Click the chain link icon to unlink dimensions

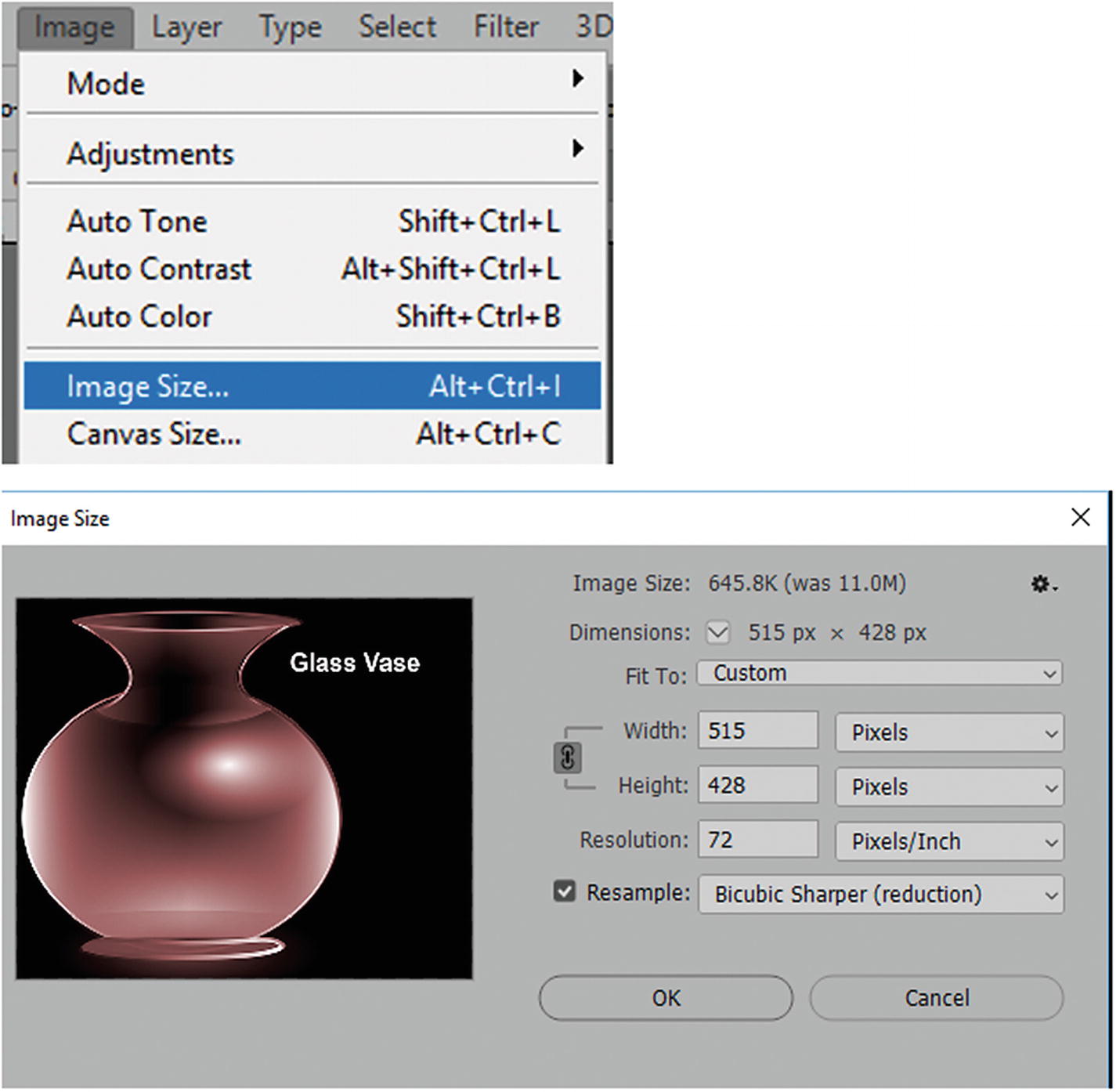tap(567, 758)
